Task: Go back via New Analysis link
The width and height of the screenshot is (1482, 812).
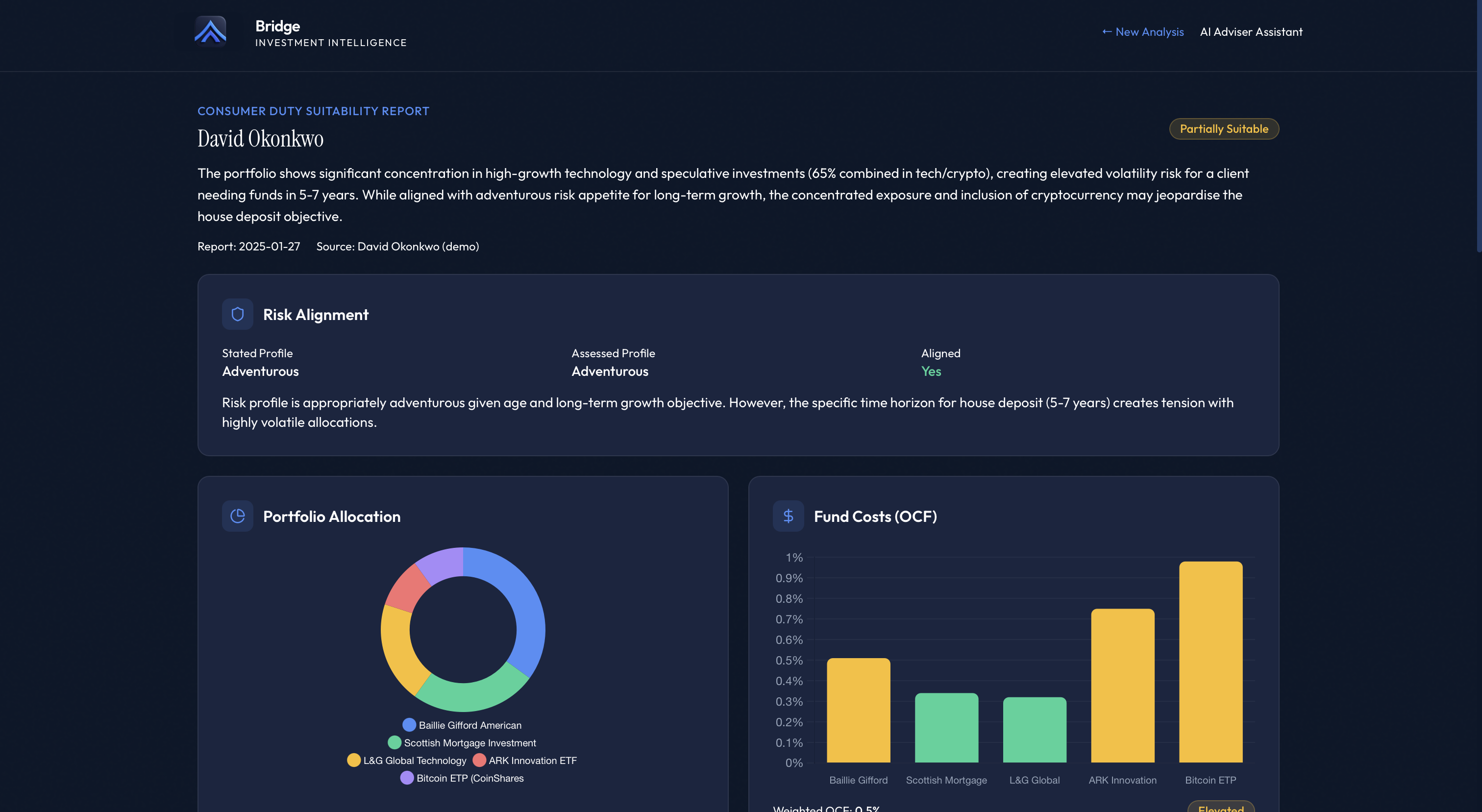Action: [1142, 32]
